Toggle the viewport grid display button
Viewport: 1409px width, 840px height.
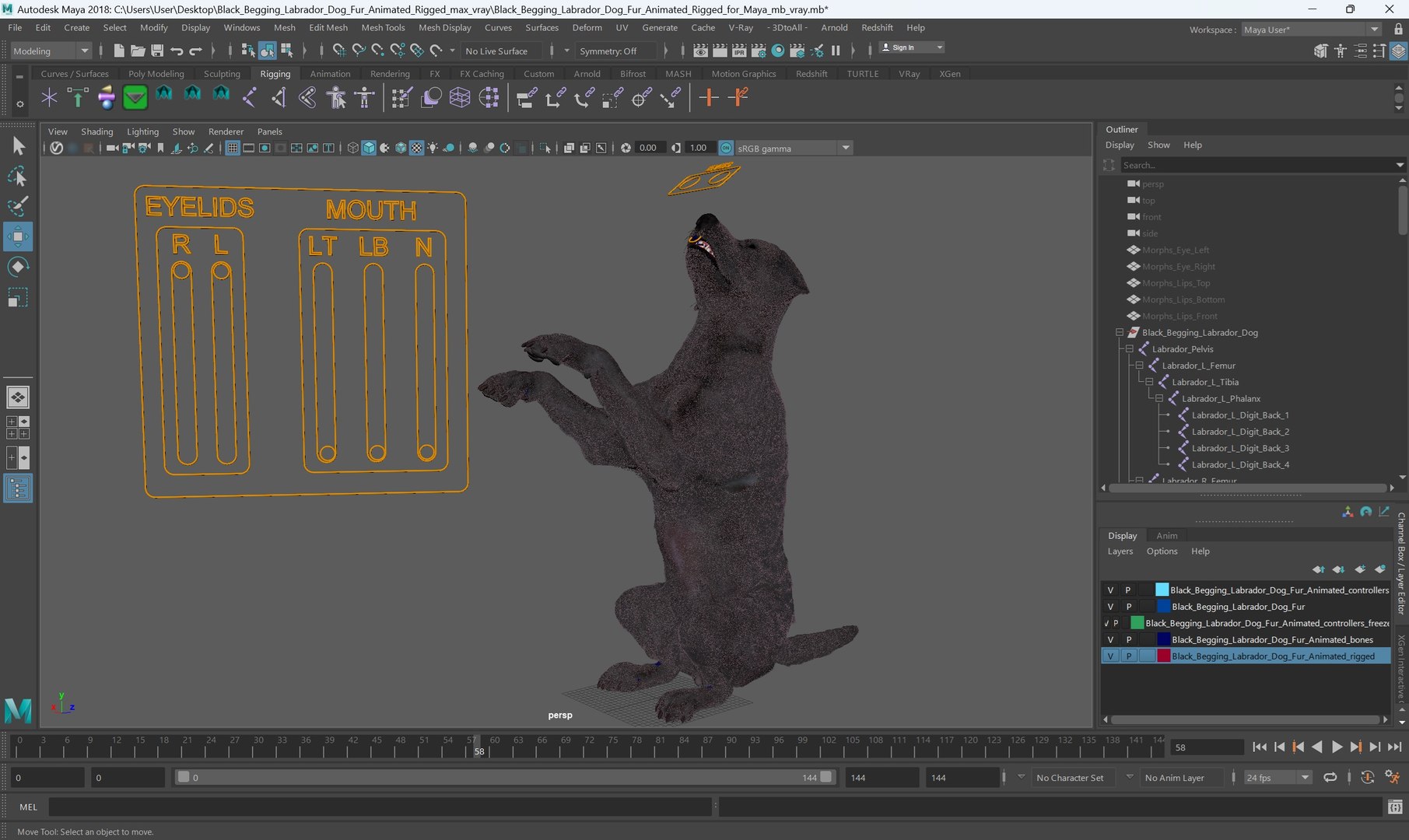point(233,148)
